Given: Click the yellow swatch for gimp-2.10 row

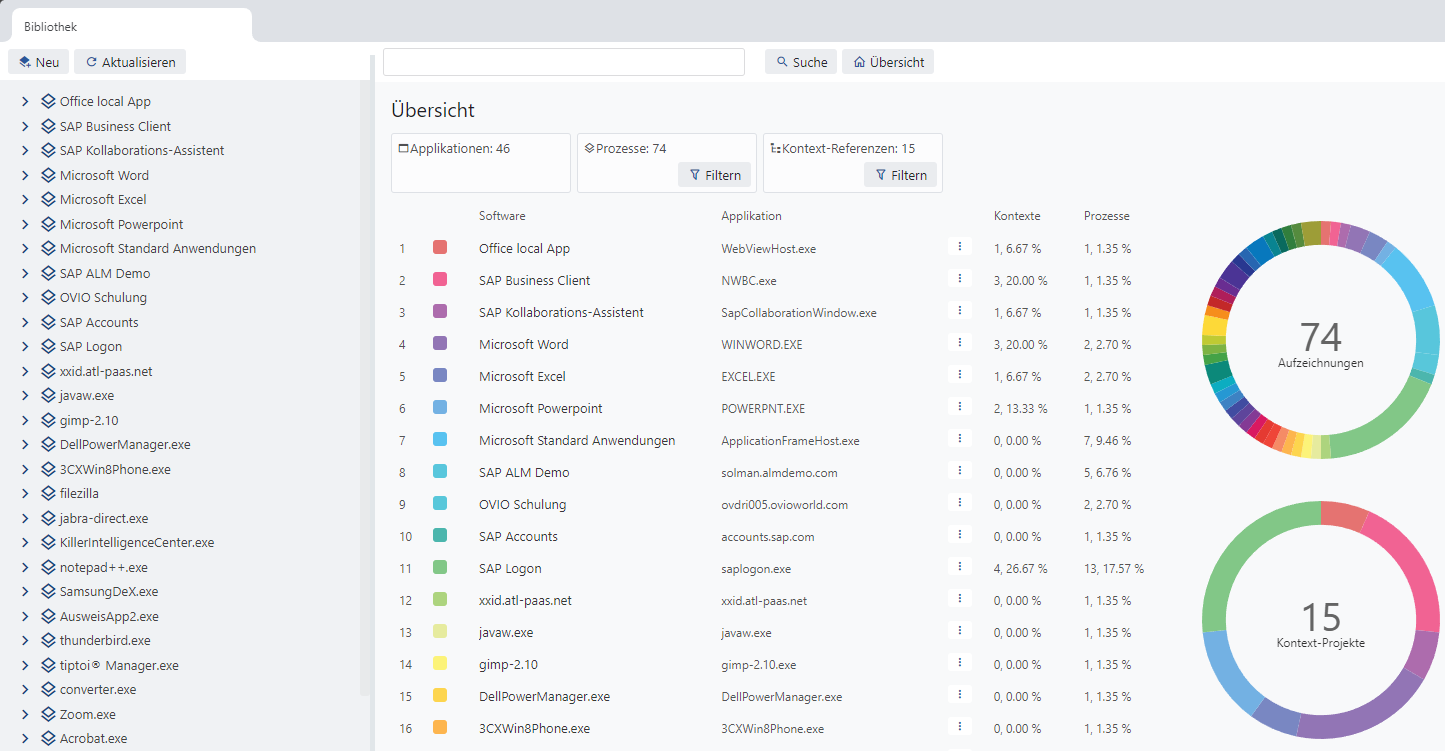Looking at the screenshot, I should [440, 663].
